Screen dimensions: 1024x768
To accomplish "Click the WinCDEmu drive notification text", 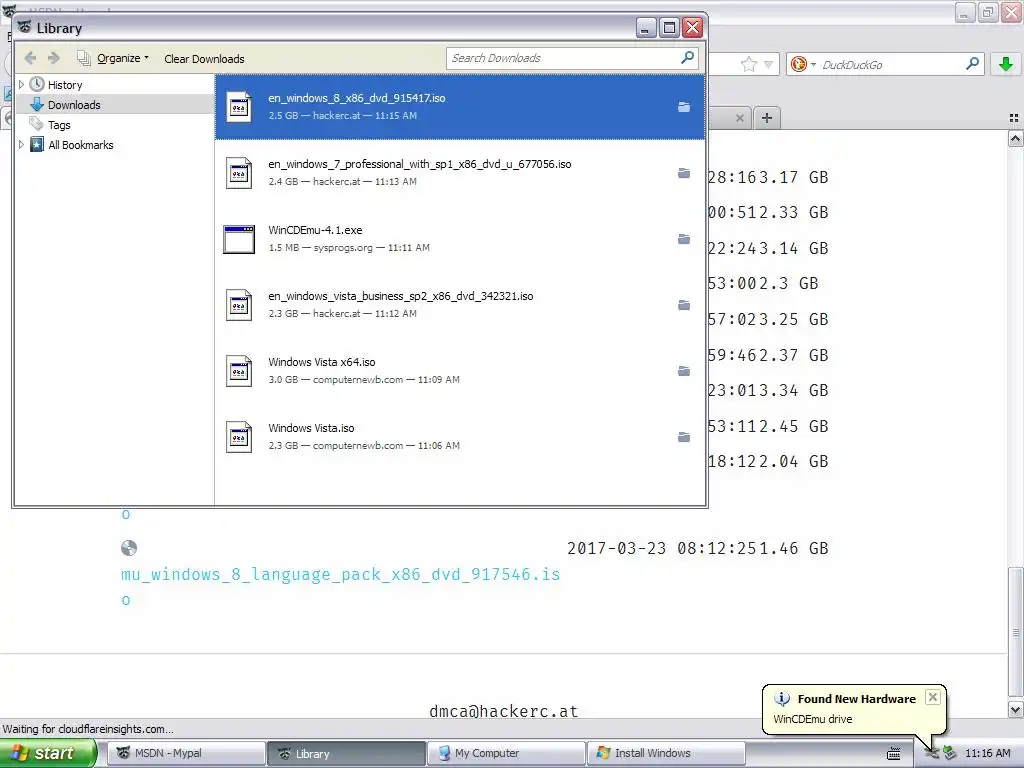I will (x=812, y=719).
